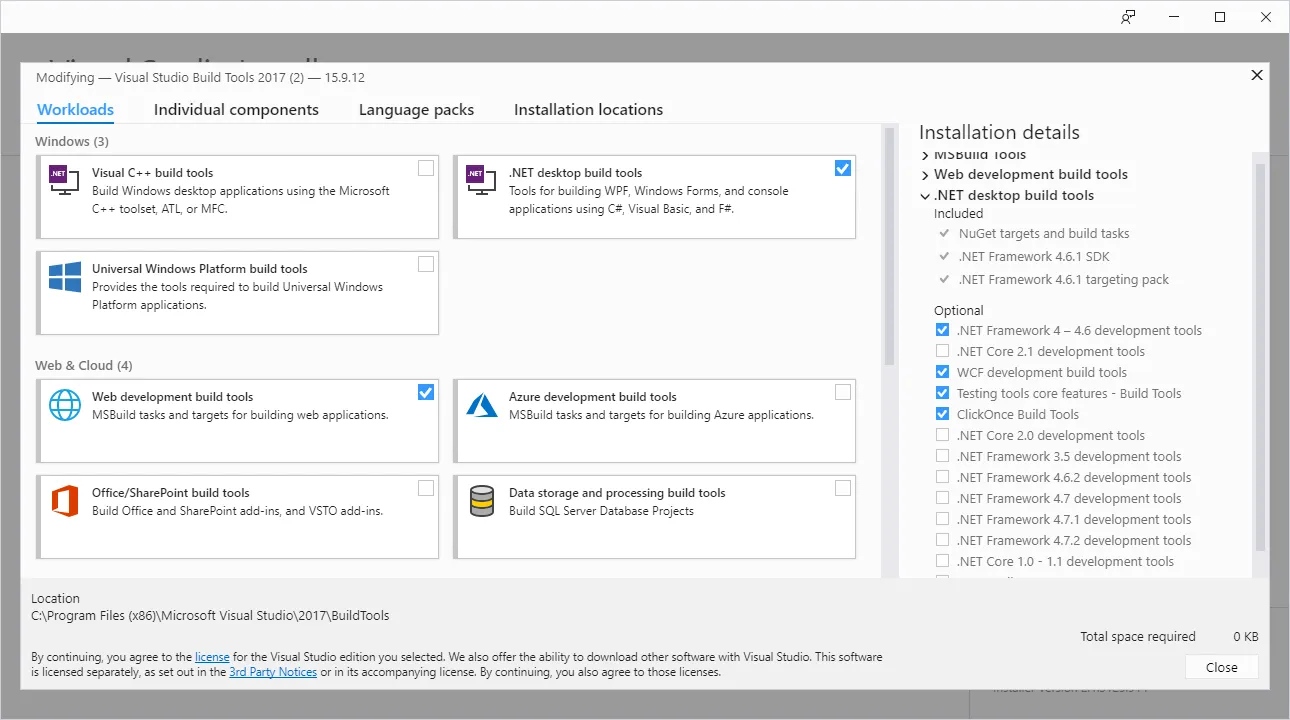1290x720 pixels.
Task: Open the Language packs tab
Action: click(x=416, y=110)
